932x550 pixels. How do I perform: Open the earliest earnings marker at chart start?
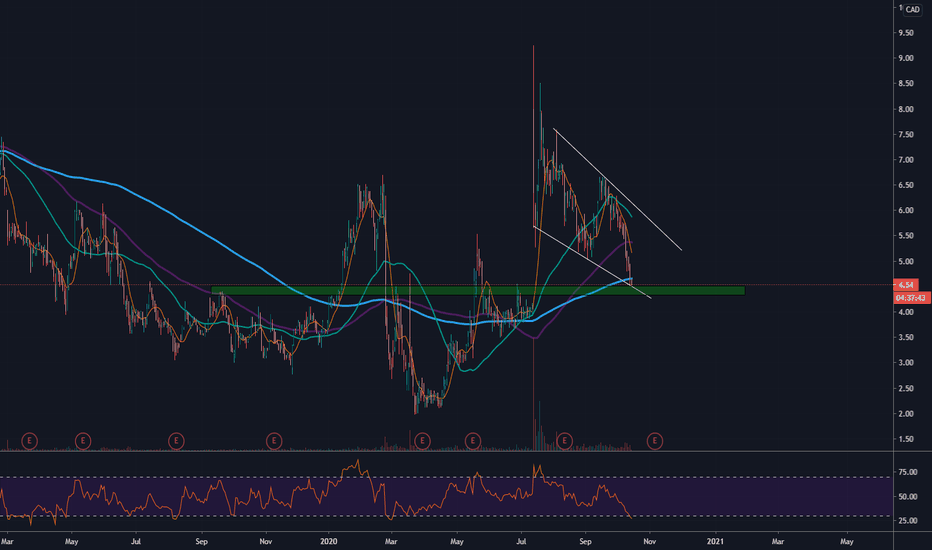click(29, 441)
